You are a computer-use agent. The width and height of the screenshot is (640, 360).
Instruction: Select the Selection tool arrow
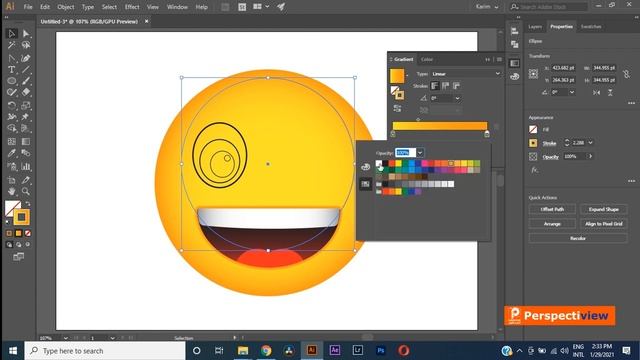12,33
